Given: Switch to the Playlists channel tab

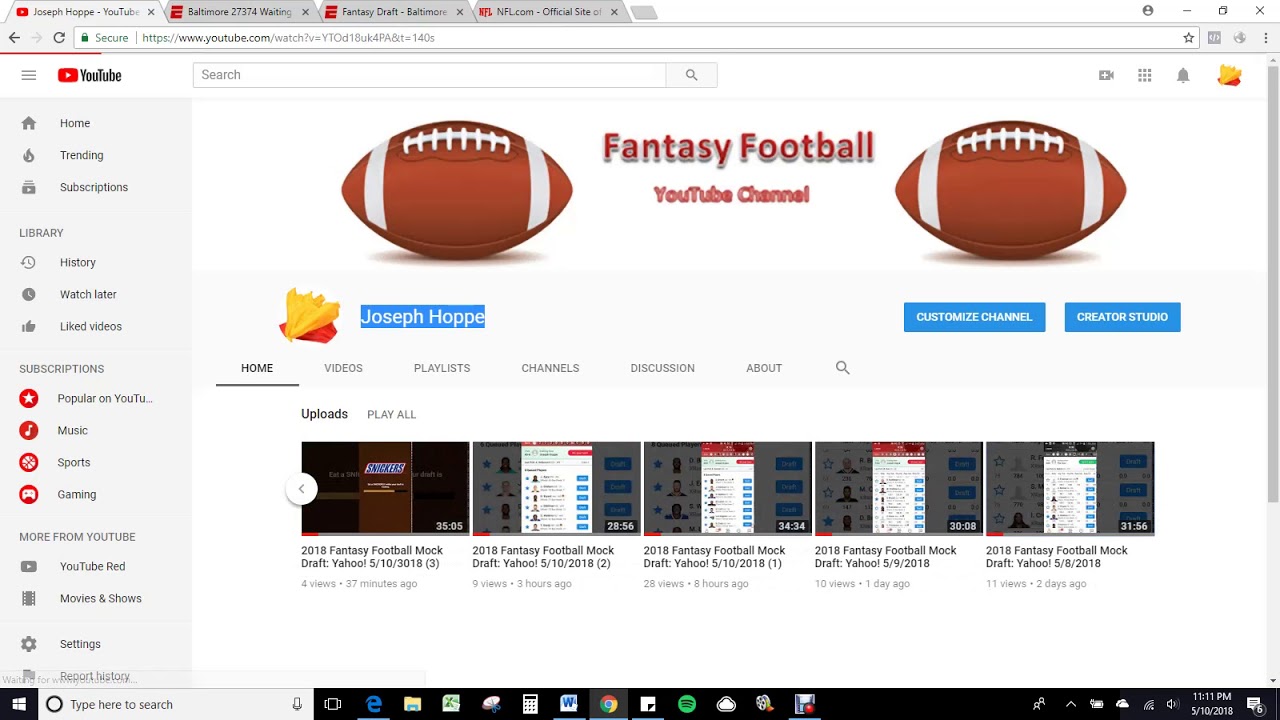Looking at the screenshot, I should (x=442, y=368).
